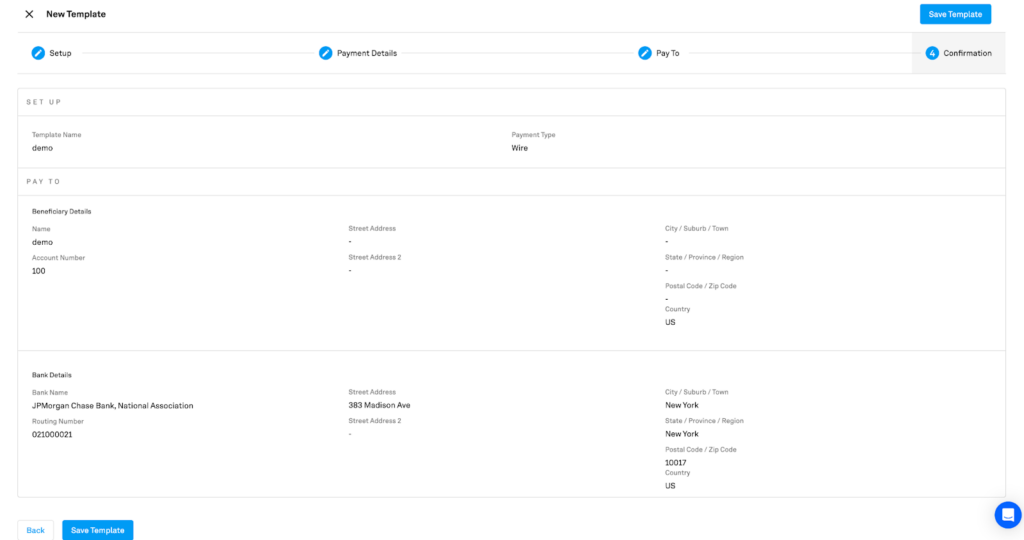Click street address 383 Madison Ave
This screenshot has width=1024, height=540.
point(379,405)
